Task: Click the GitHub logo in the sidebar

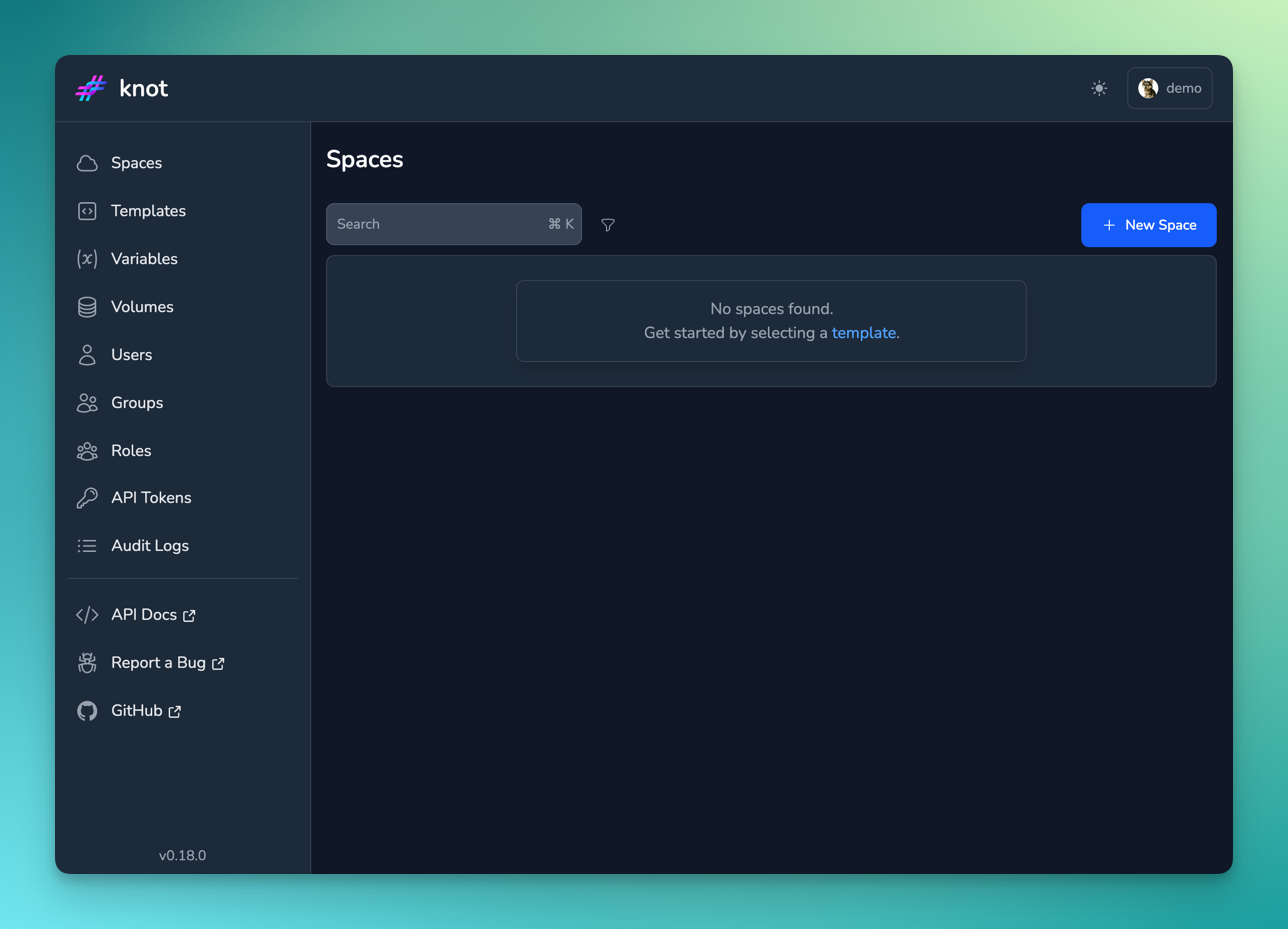Action: 87,710
